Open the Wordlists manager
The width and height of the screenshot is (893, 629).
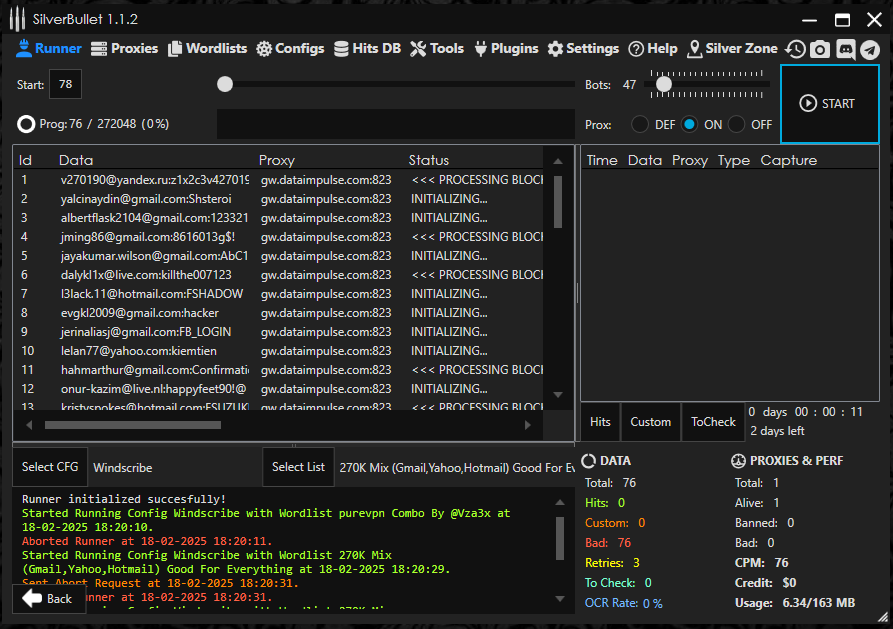pos(208,48)
